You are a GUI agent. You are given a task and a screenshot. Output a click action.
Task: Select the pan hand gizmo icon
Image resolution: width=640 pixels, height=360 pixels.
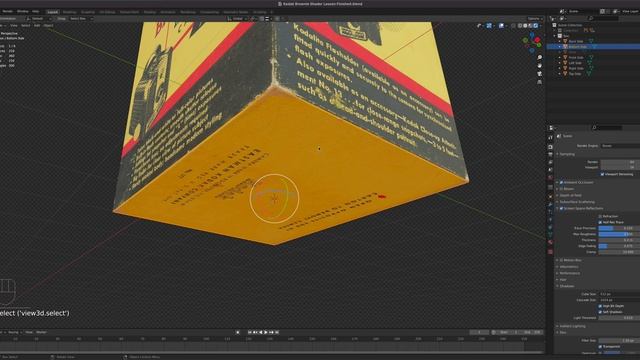(540, 65)
